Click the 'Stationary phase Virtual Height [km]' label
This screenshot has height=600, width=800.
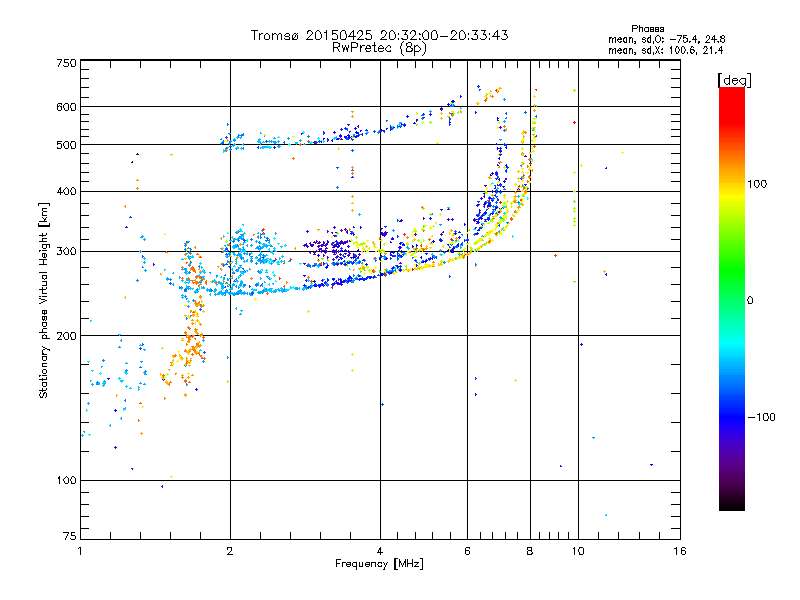pyautogui.click(x=43, y=300)
